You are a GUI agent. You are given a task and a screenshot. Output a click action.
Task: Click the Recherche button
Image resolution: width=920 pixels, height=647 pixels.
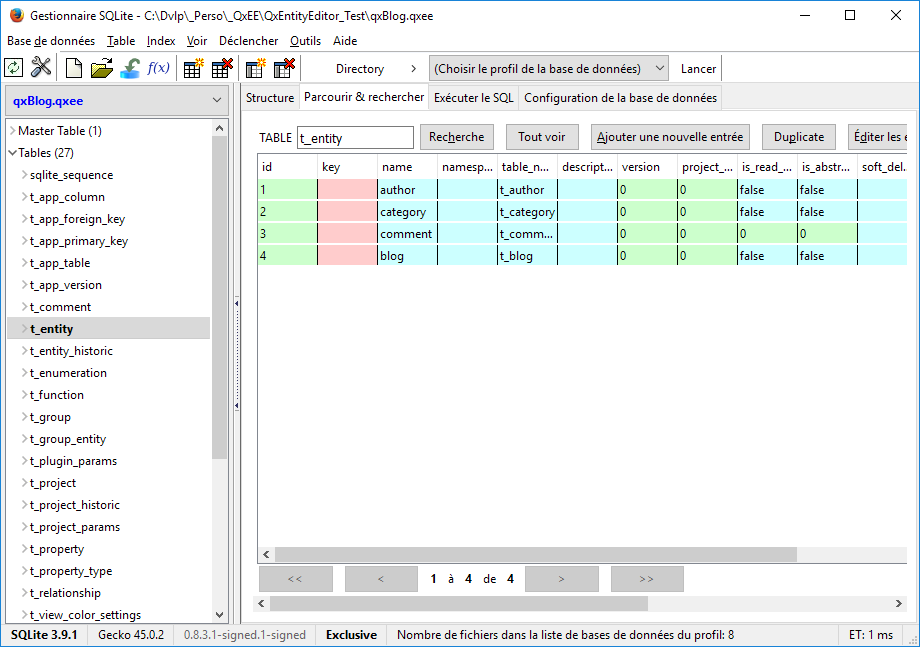(x=456, y=137)
